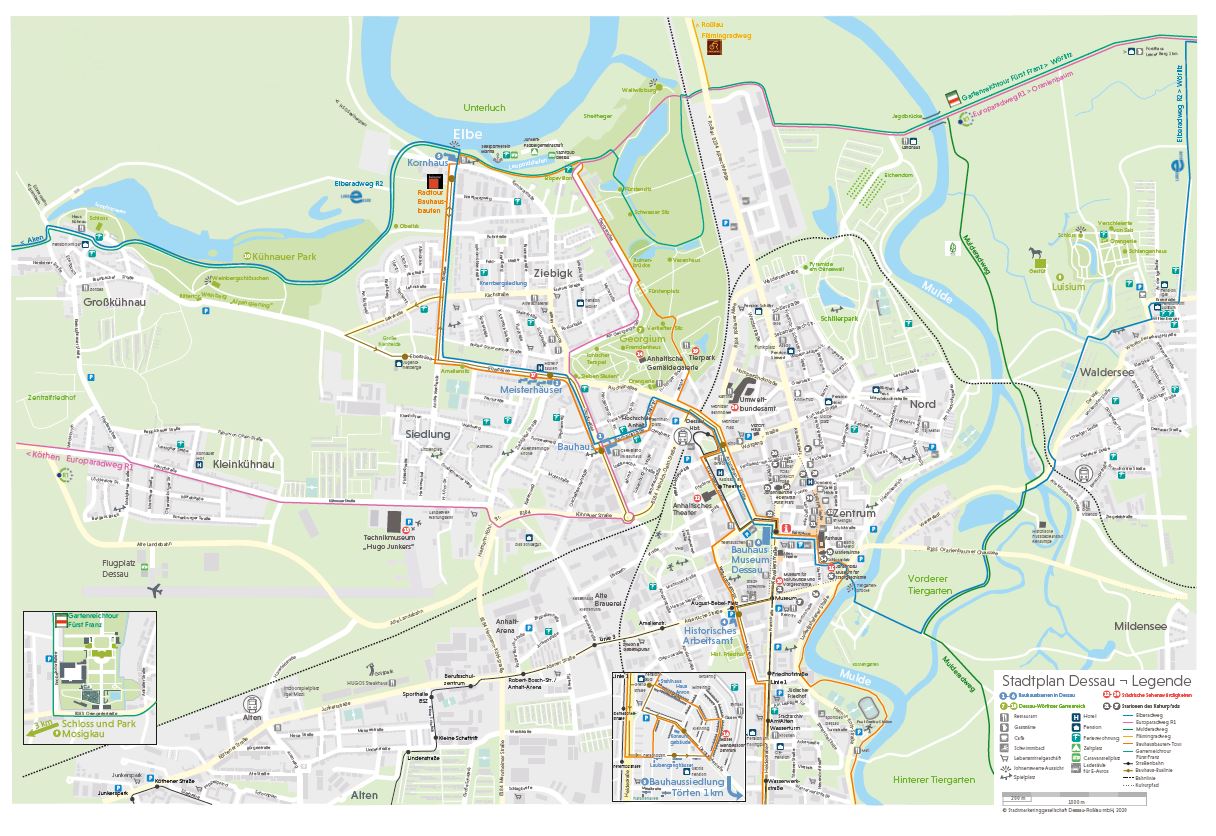
Task: Click the 'Stadtplan Dessau ¬ Legende' title
Action: (1097, 681)
